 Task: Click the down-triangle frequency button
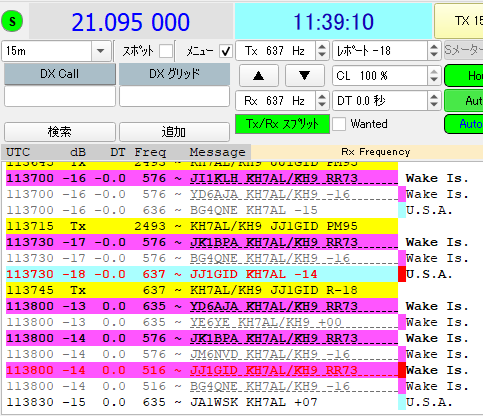[x=304, y=76]
